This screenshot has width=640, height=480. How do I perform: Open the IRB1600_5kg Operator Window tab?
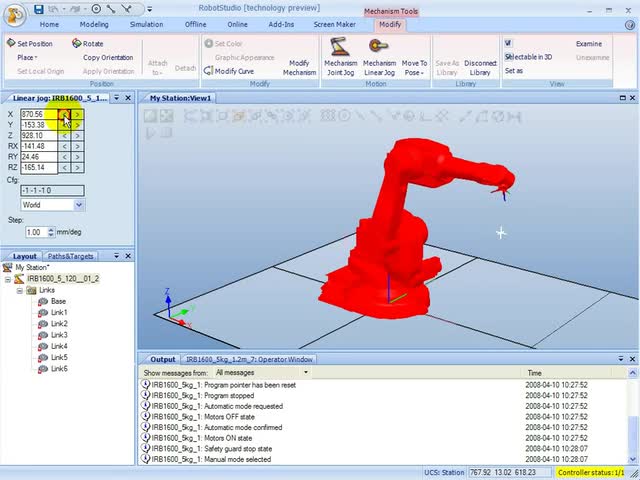click(x=249, y=360)
